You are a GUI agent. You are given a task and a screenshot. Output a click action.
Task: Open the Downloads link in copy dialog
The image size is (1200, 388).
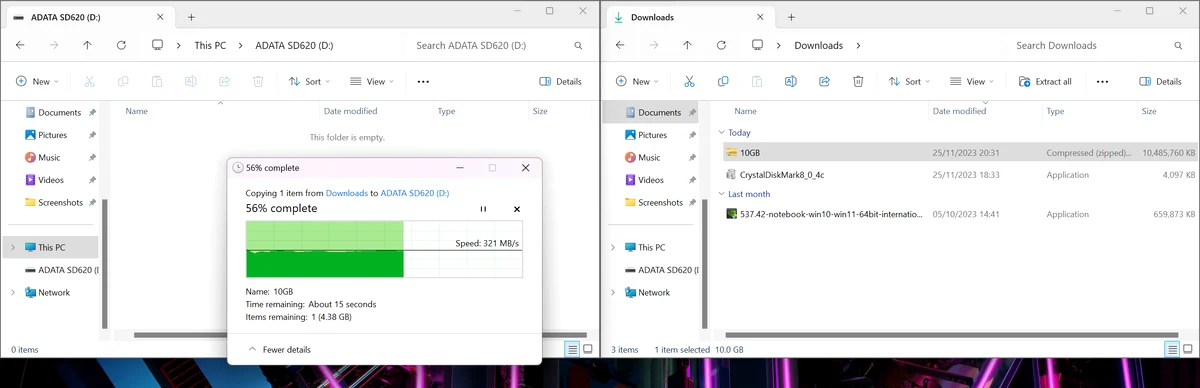click(x=347, y=192)
